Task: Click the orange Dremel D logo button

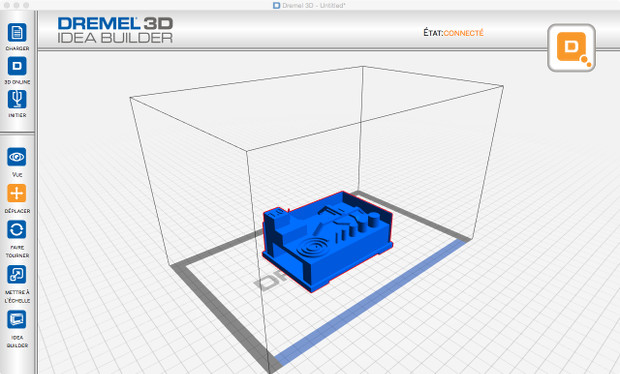Action: (571, 48)
